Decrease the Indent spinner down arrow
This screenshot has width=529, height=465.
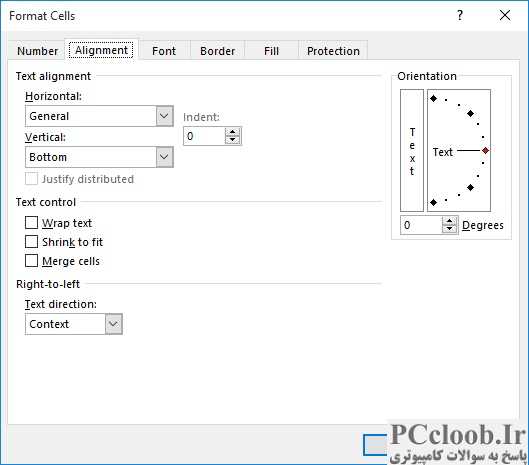(x=232, y=140)
